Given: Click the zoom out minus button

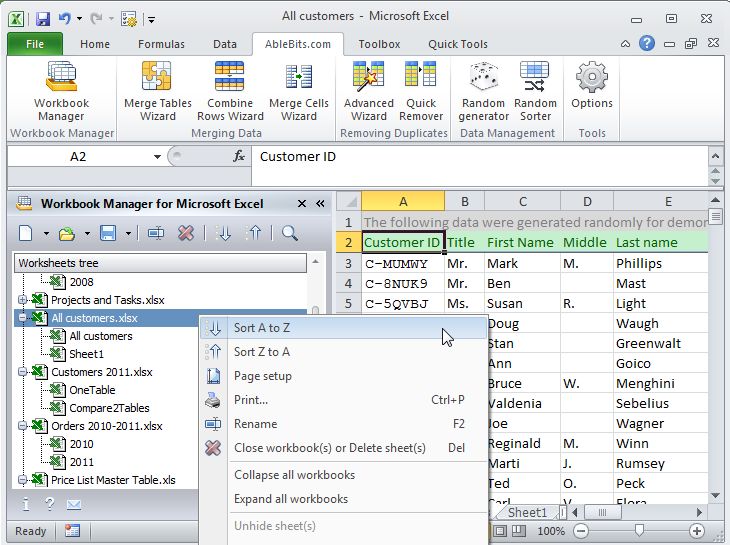Looking at the screenshot, I should [581, 531].
